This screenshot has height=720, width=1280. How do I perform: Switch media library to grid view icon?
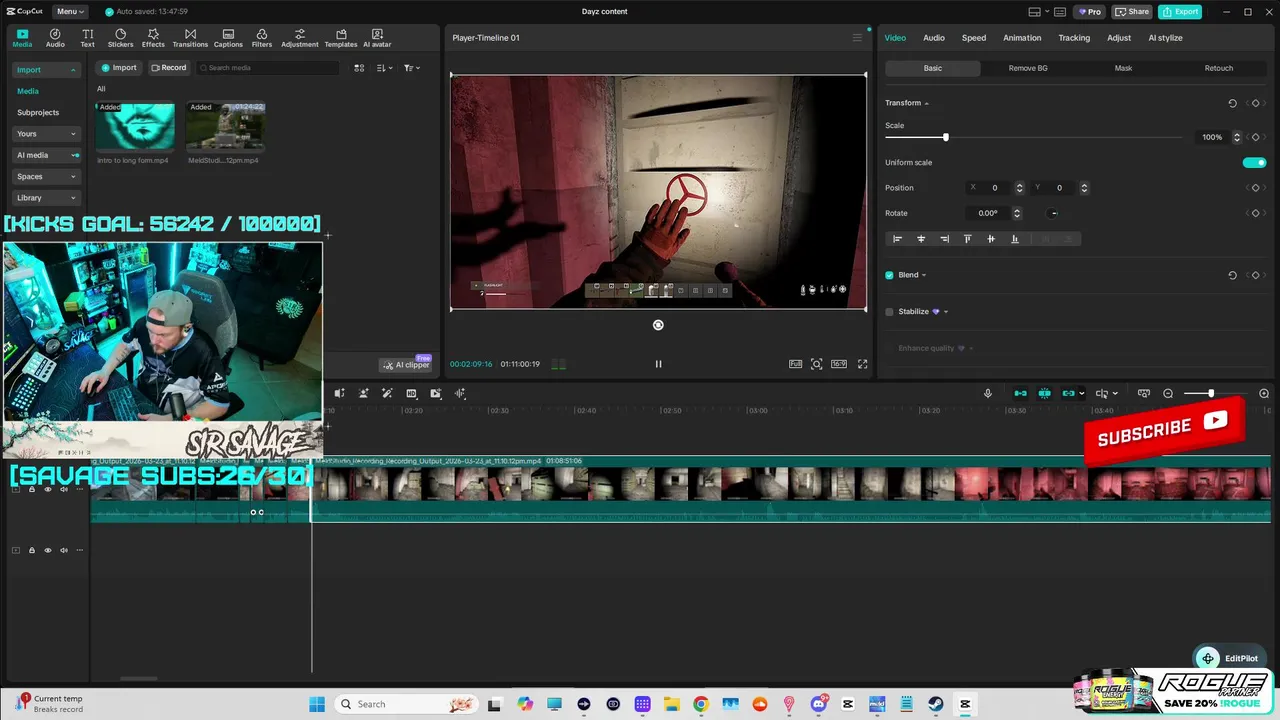[359, 68]
